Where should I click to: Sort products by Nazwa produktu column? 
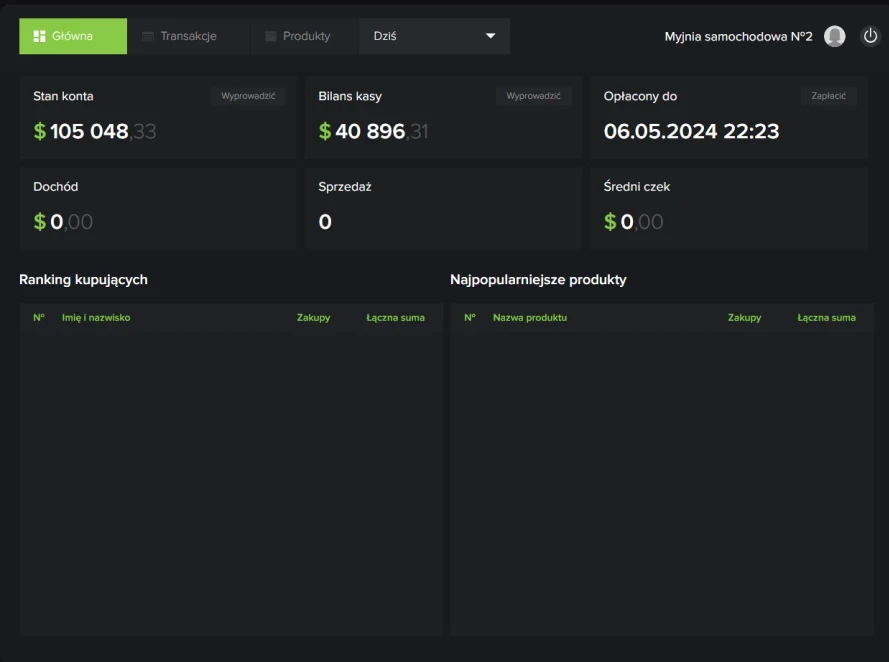click(529, 318)
